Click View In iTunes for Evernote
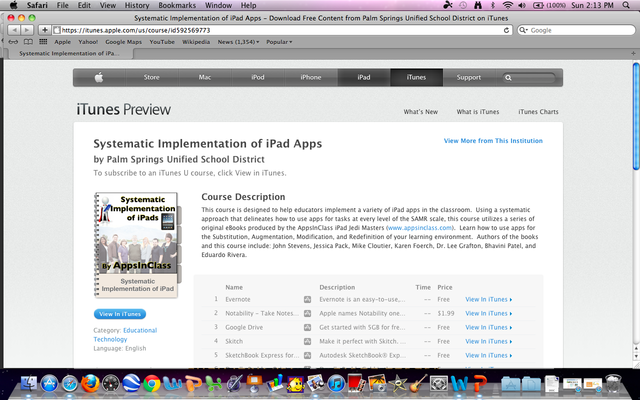640x400 pixels. 489,300
